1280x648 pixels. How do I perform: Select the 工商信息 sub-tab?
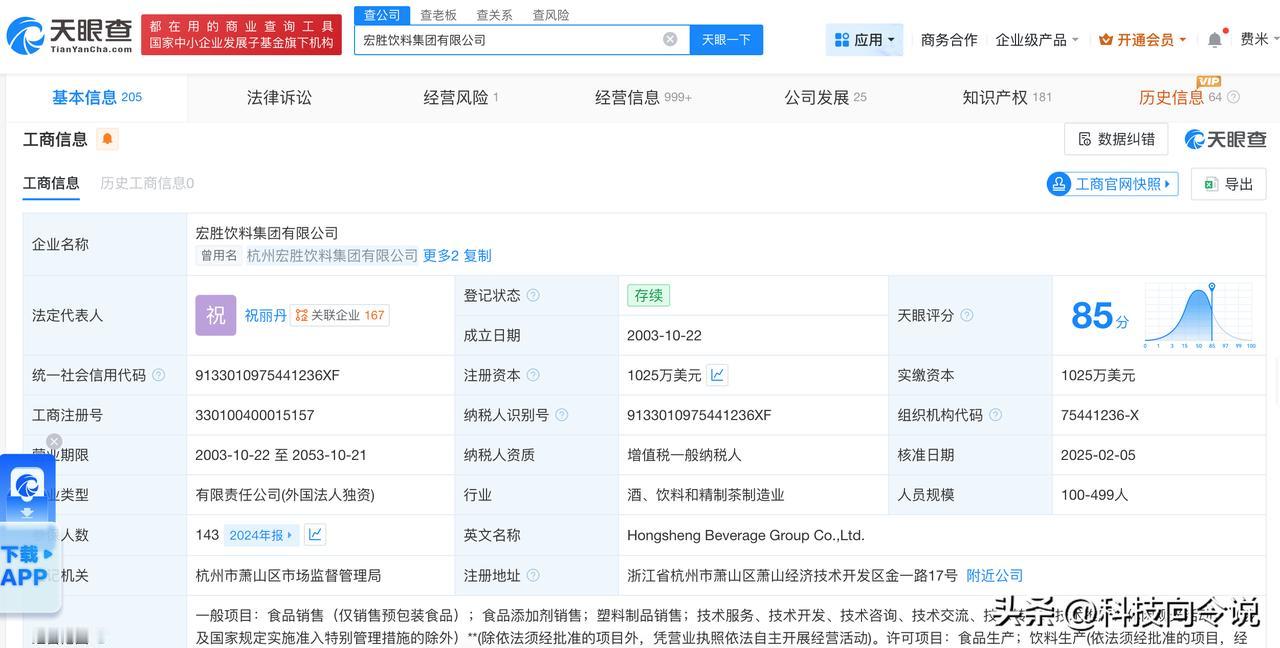click(x=51, y=183)
